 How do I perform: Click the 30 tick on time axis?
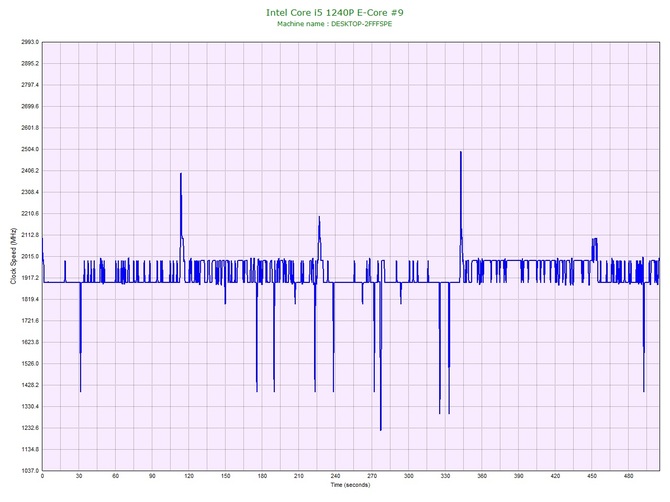79,476
